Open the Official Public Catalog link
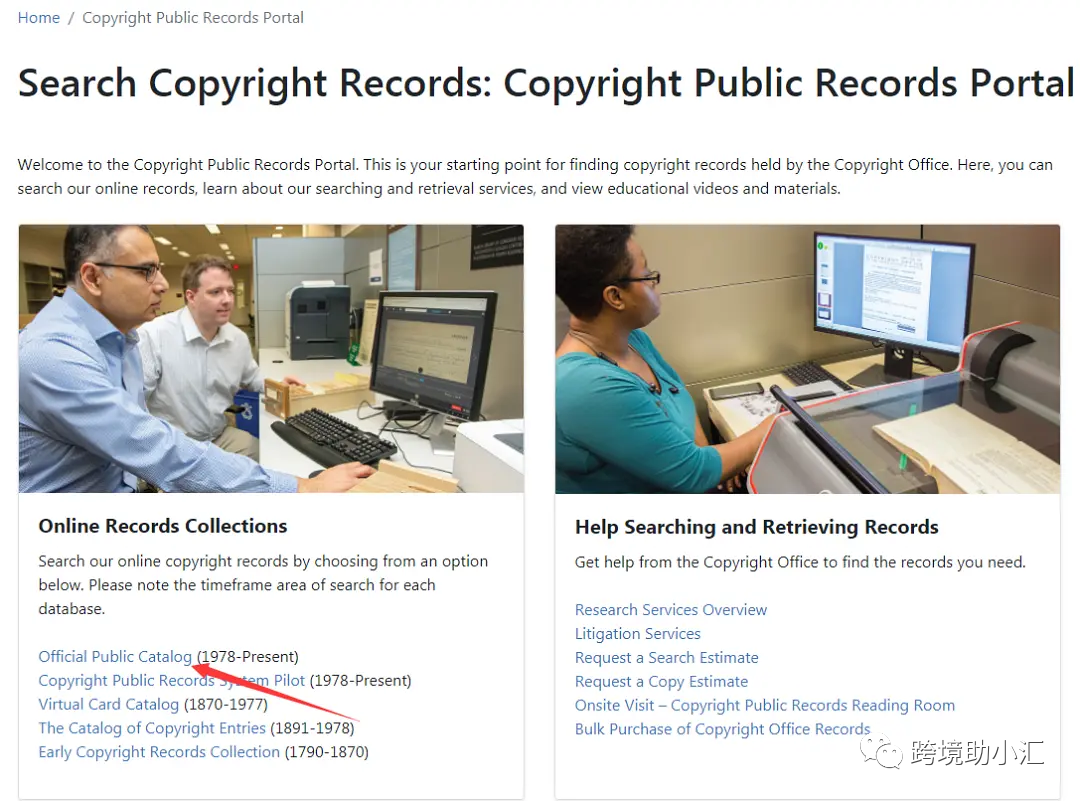This screenshot has height=801, width=1080. pos(115,656)
